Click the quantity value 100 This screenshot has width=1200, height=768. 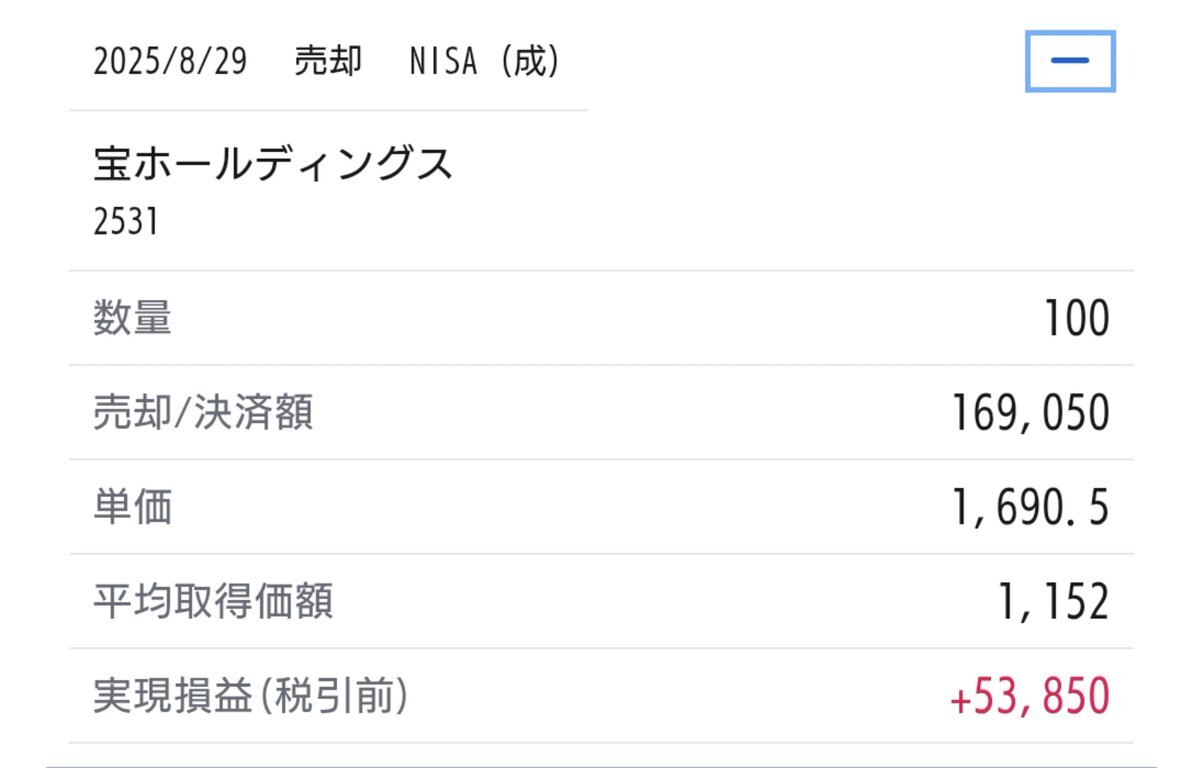tap(1076, 319)
